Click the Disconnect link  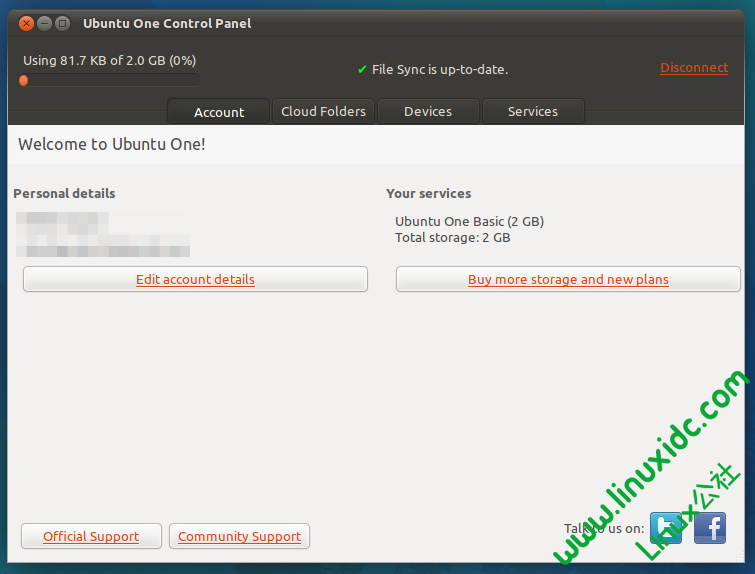tap(694, 67)
